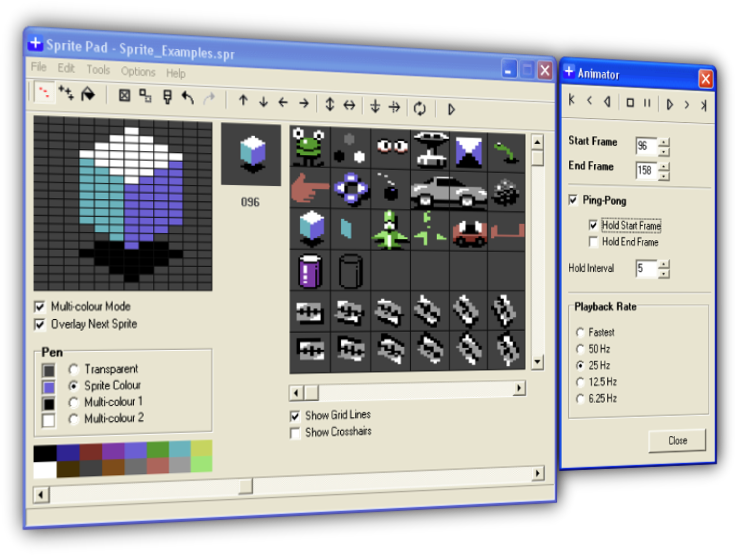This screenshot has width=735, height=555.
Task: Open animator with play triangle icon
Action: point(451,110)
